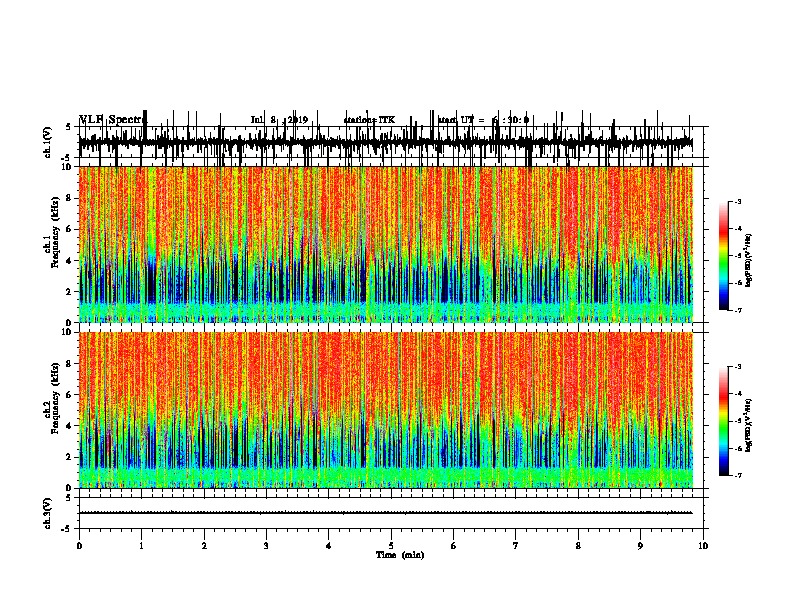Click the "Time (min)" x-axis label
The height and width of the screenshot is (612, 792).
click(x=400, y=555)
